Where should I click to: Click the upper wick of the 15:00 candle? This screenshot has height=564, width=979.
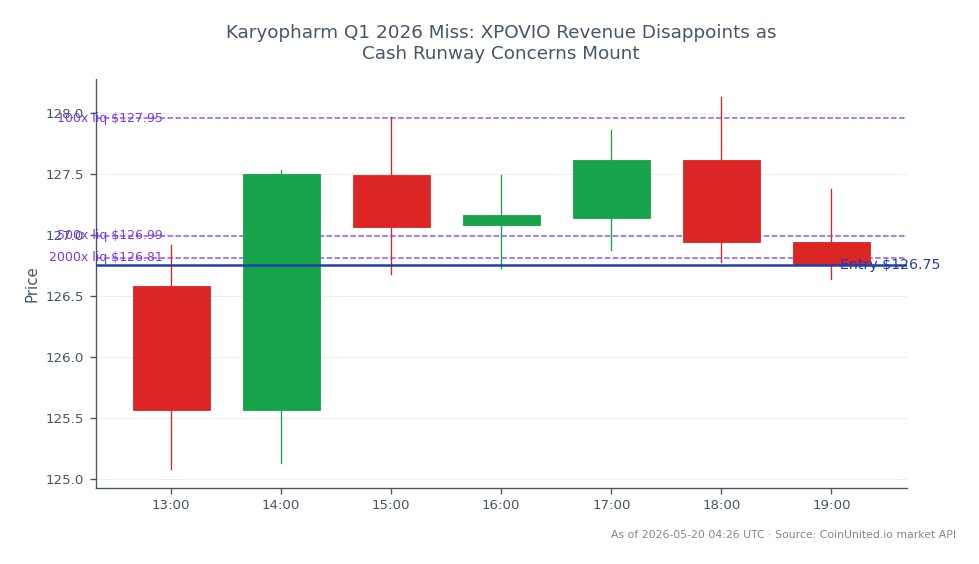pyautogui.click(x=391, y=146)
